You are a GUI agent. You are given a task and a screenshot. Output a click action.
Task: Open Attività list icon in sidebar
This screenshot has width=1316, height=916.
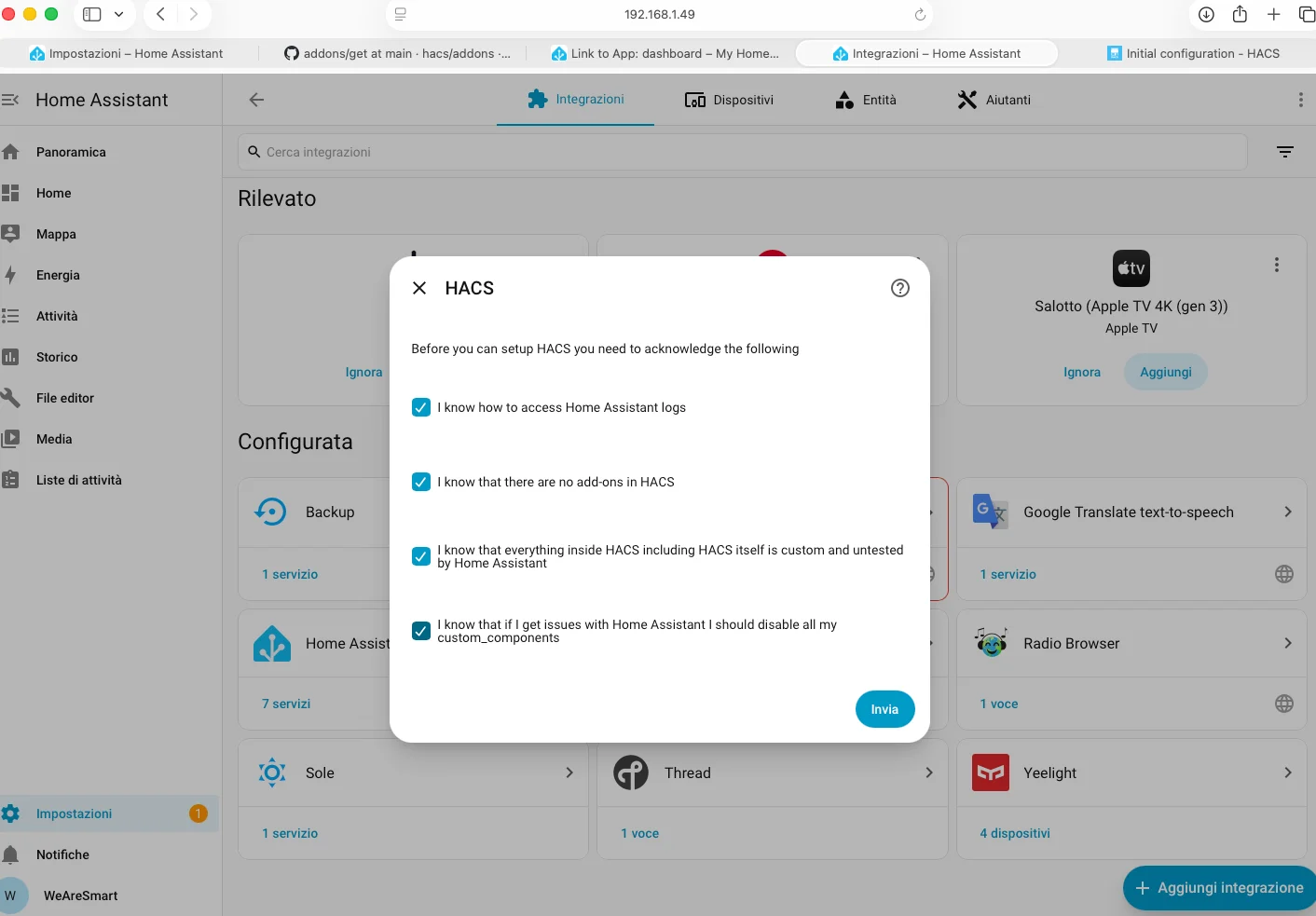[10, 316]
